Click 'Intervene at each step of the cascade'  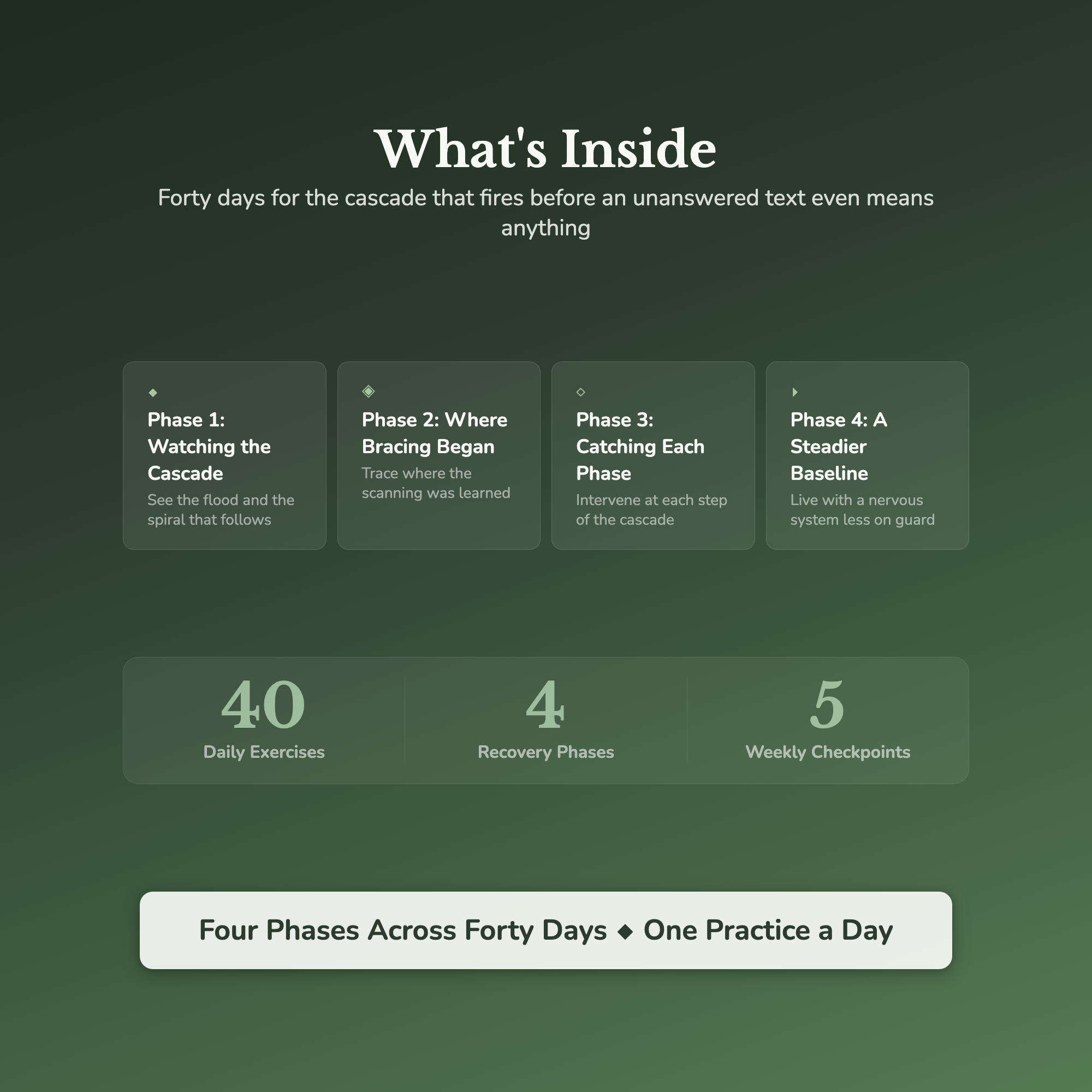tap(652, 510)
